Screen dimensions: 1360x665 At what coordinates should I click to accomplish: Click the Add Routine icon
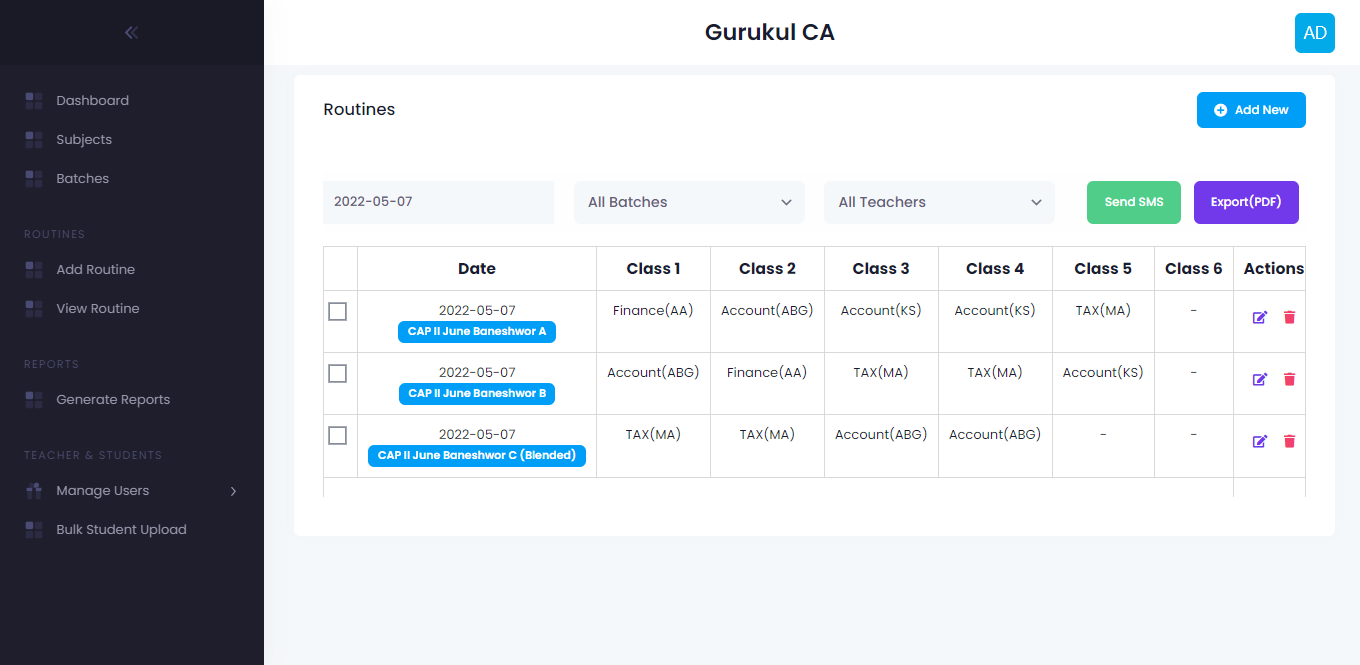33,269
